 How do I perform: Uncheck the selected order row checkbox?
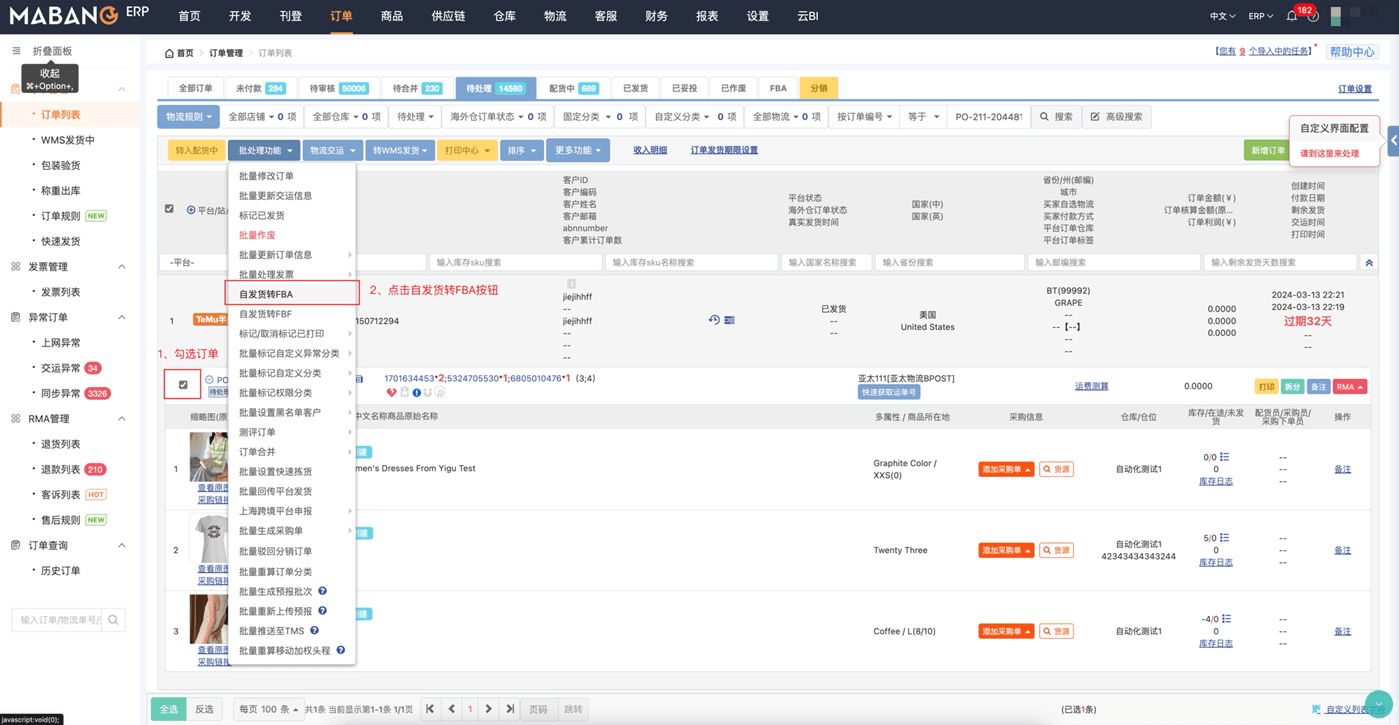[183, 385]
